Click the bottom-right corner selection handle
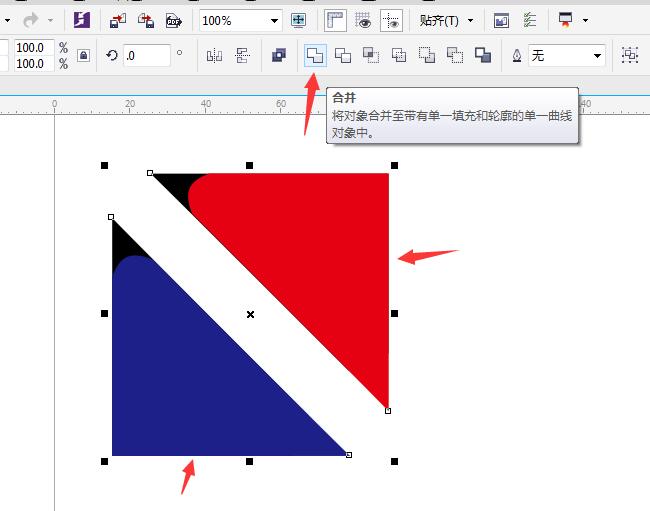 tap(394, 461)
